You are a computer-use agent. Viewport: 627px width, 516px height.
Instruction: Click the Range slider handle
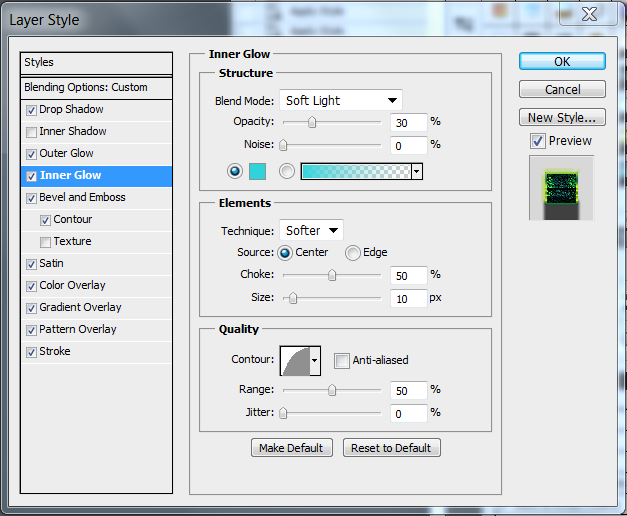click(x=332, y=390)
